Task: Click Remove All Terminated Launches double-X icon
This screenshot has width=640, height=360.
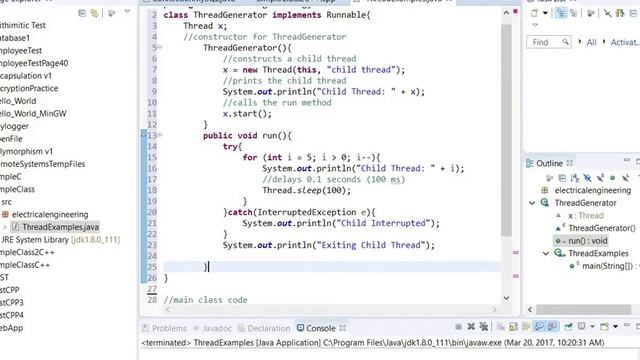Action: [x=484, y=327]
